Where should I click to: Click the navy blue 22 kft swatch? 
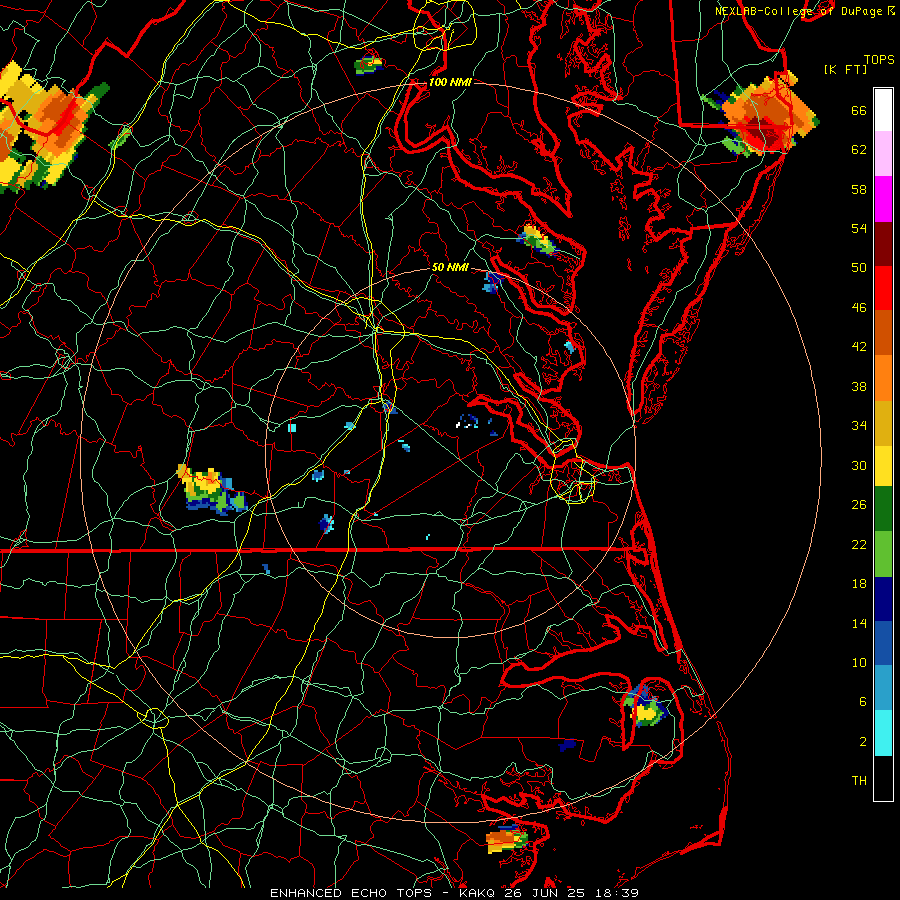pos(883,599)
